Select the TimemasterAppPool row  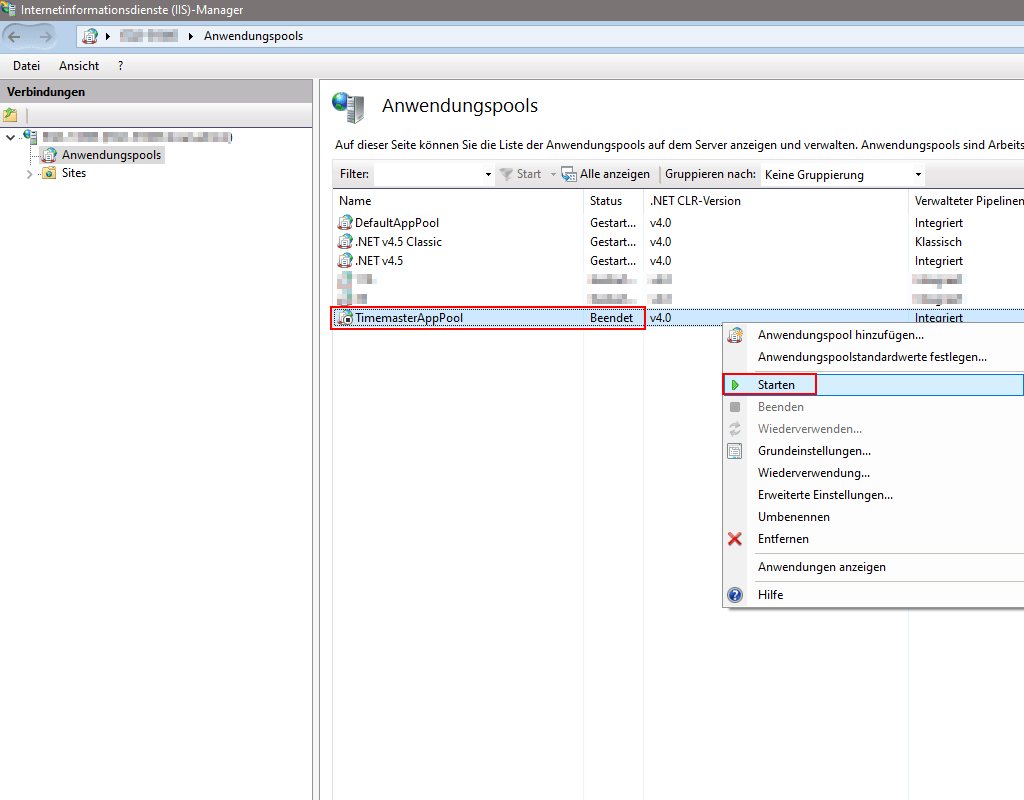tap(450, 317)
